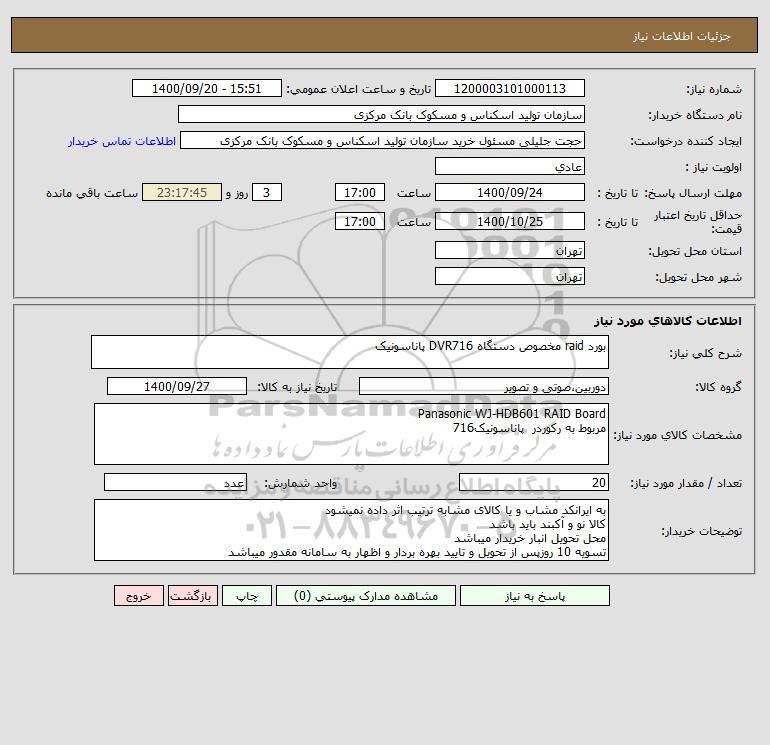This screenshot has height=745, width=770.
Task: Click تاریخ نیاز به کالا field 1400/09/27
Action: click(177, 386)
